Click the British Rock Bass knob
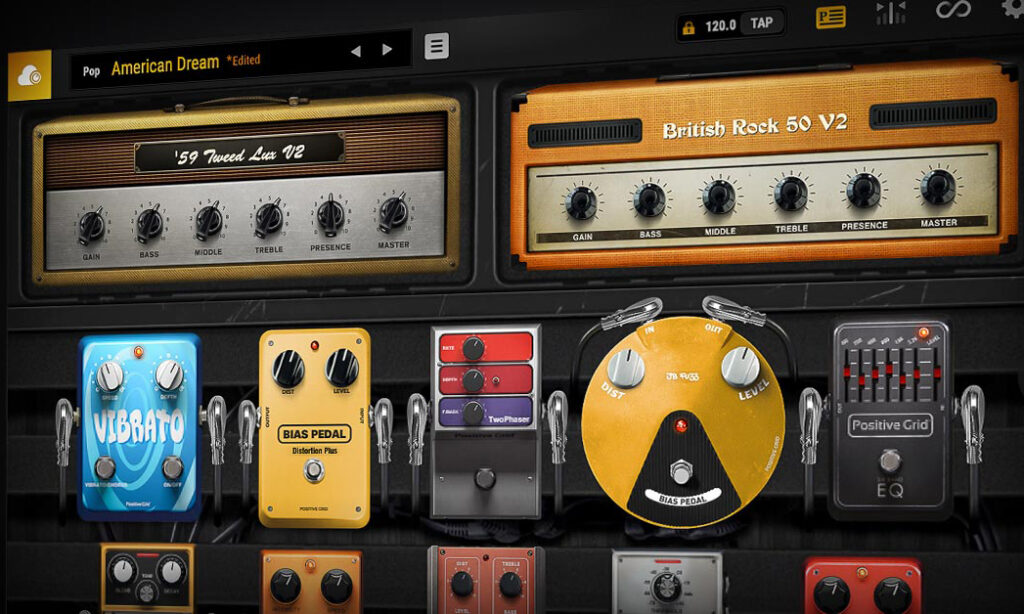Image resolution: width=1024 pixels, height=614 pixels. tap(650, 200)
